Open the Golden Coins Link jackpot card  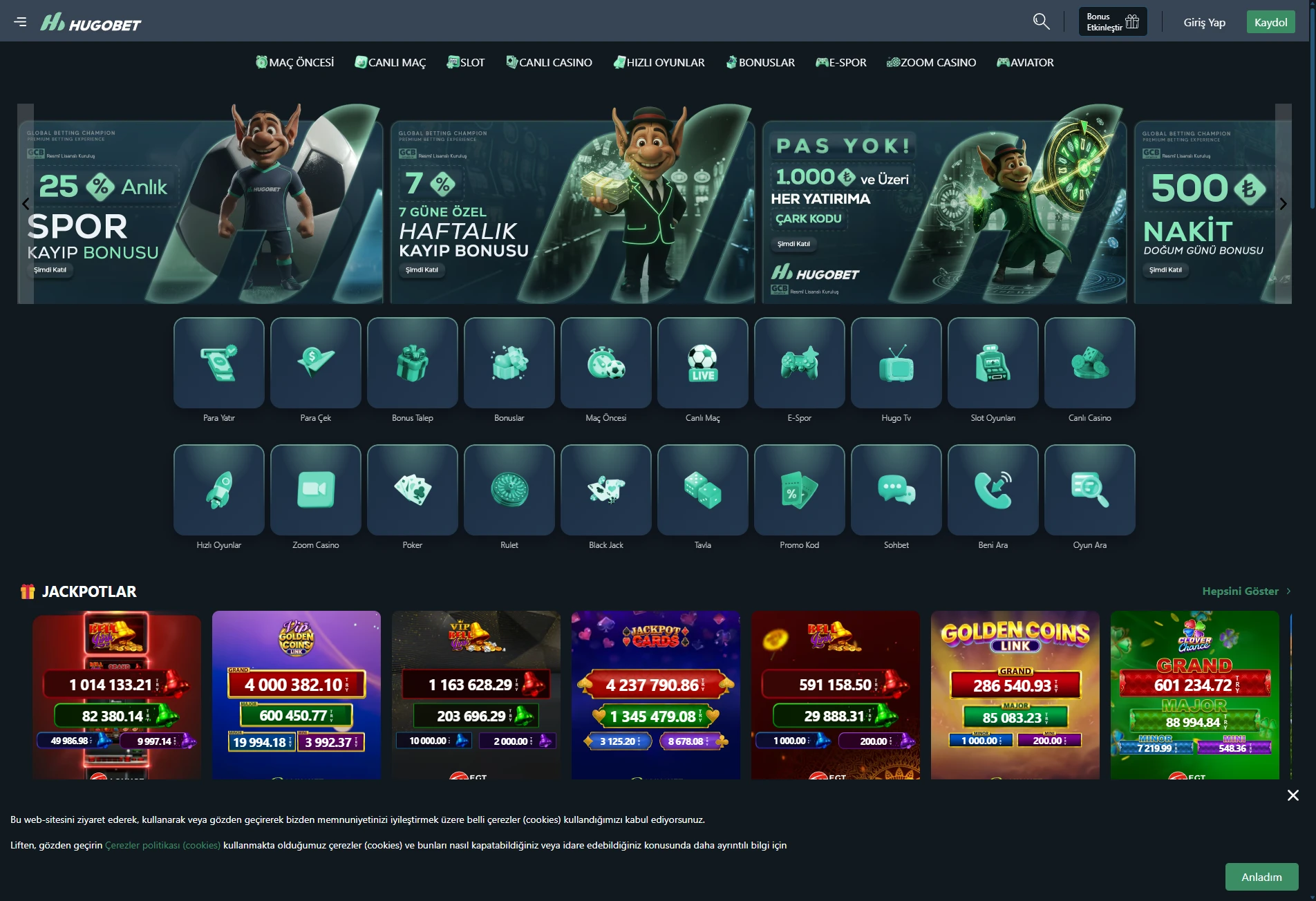click(1015, 695)
